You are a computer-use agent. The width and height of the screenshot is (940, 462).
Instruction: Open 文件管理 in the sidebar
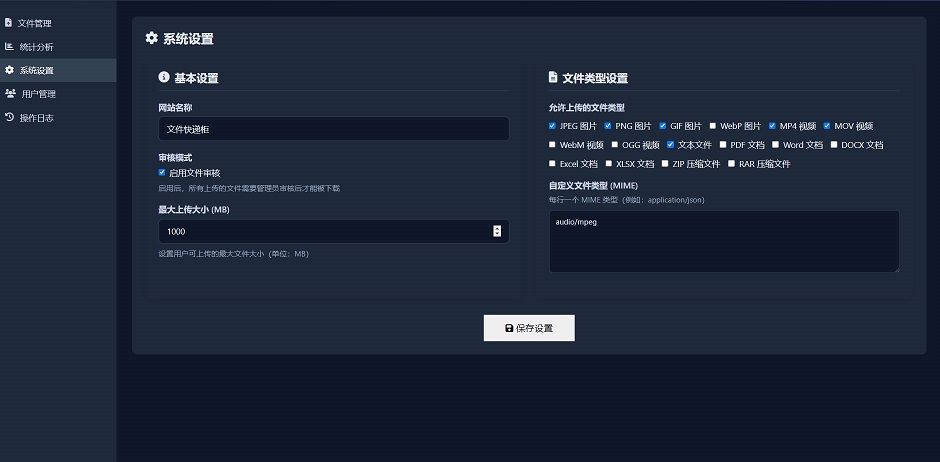tap(58, 23)
